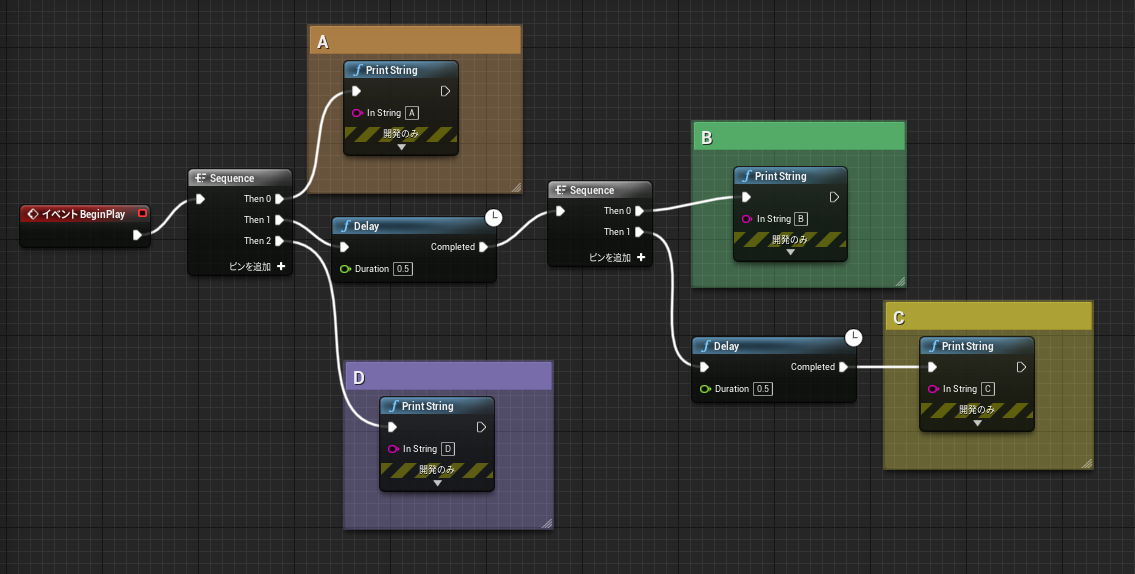This screenshot has width=1135, height=574.
Task: Grab resize handle of comment box A
Action: coord(516,187)
